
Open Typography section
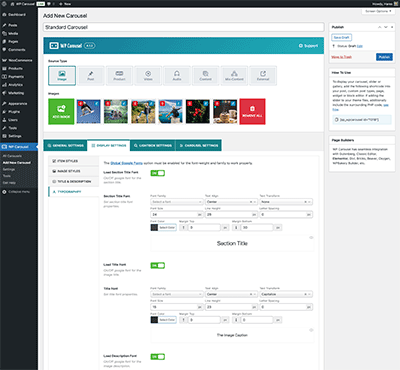(x=74, y=192)
